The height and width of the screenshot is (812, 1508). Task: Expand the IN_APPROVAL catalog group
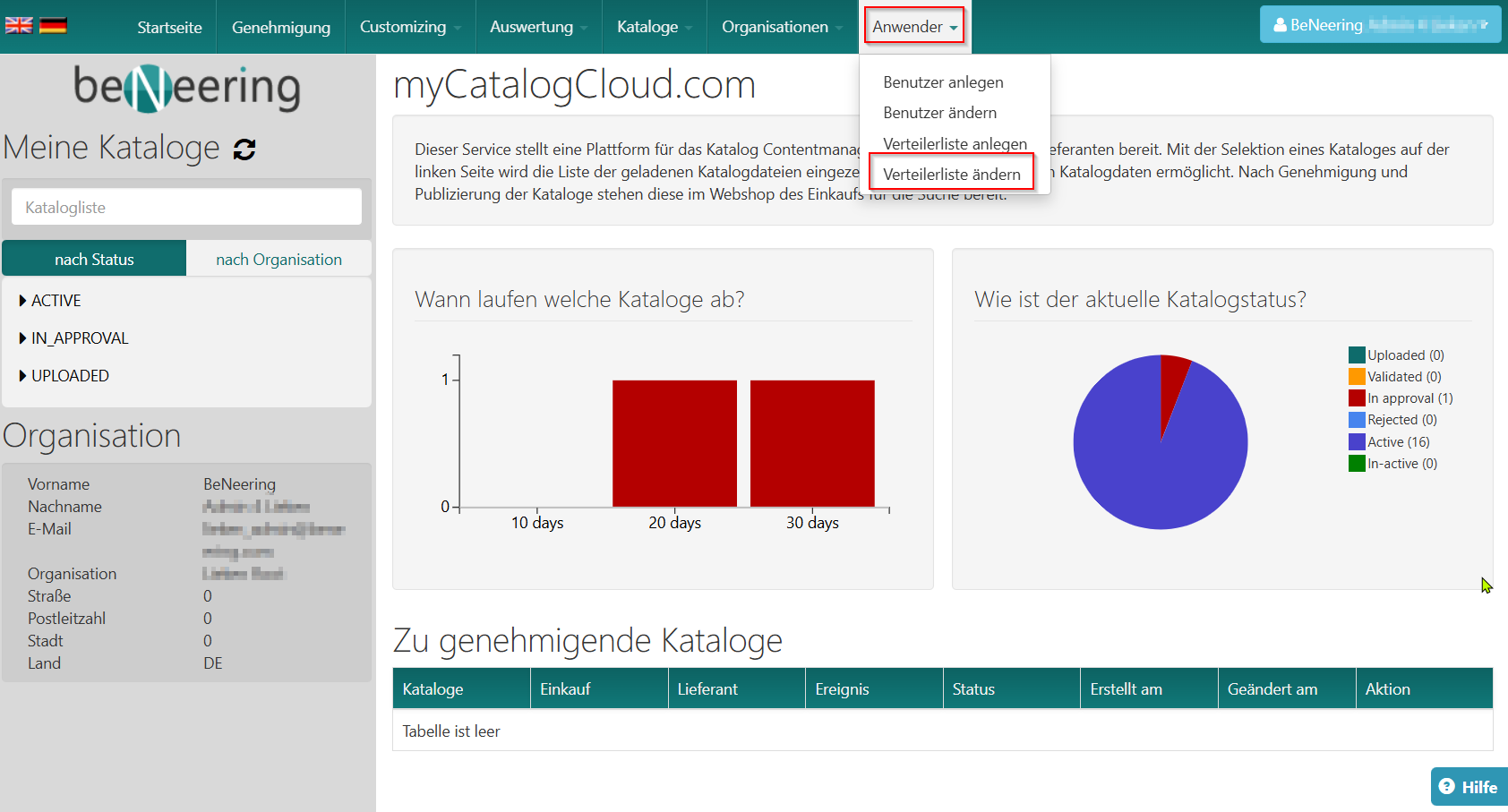click(79, 338)
